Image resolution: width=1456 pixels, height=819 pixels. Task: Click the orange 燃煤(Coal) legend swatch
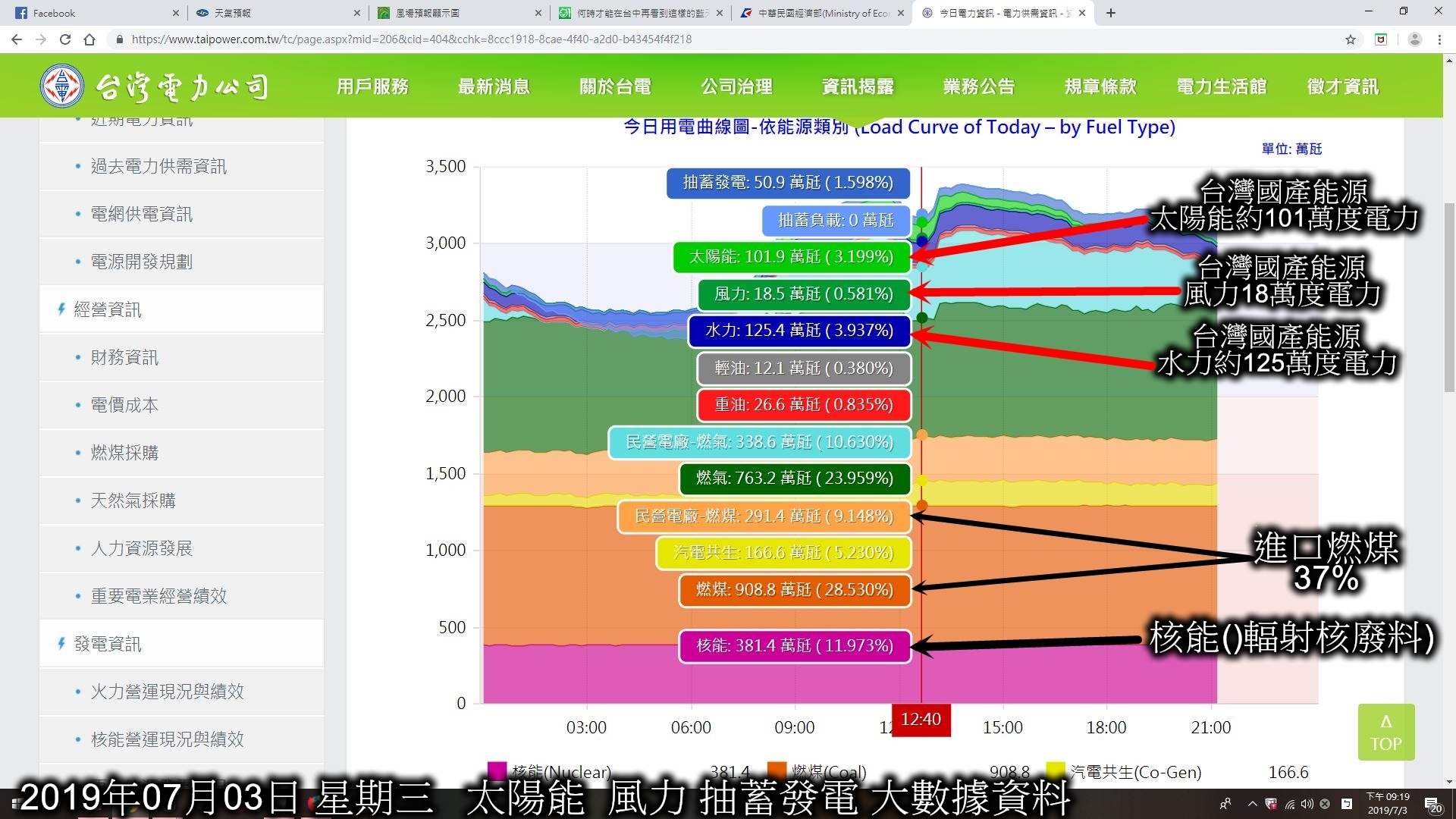click(x=777, y=772)
